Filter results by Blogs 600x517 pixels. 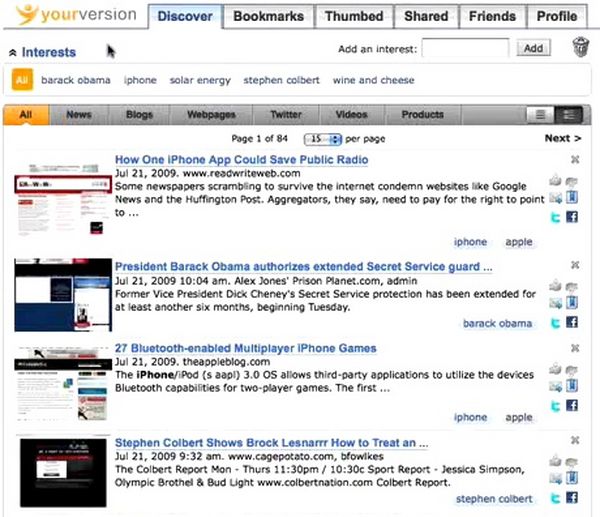[x=139, y=114]
